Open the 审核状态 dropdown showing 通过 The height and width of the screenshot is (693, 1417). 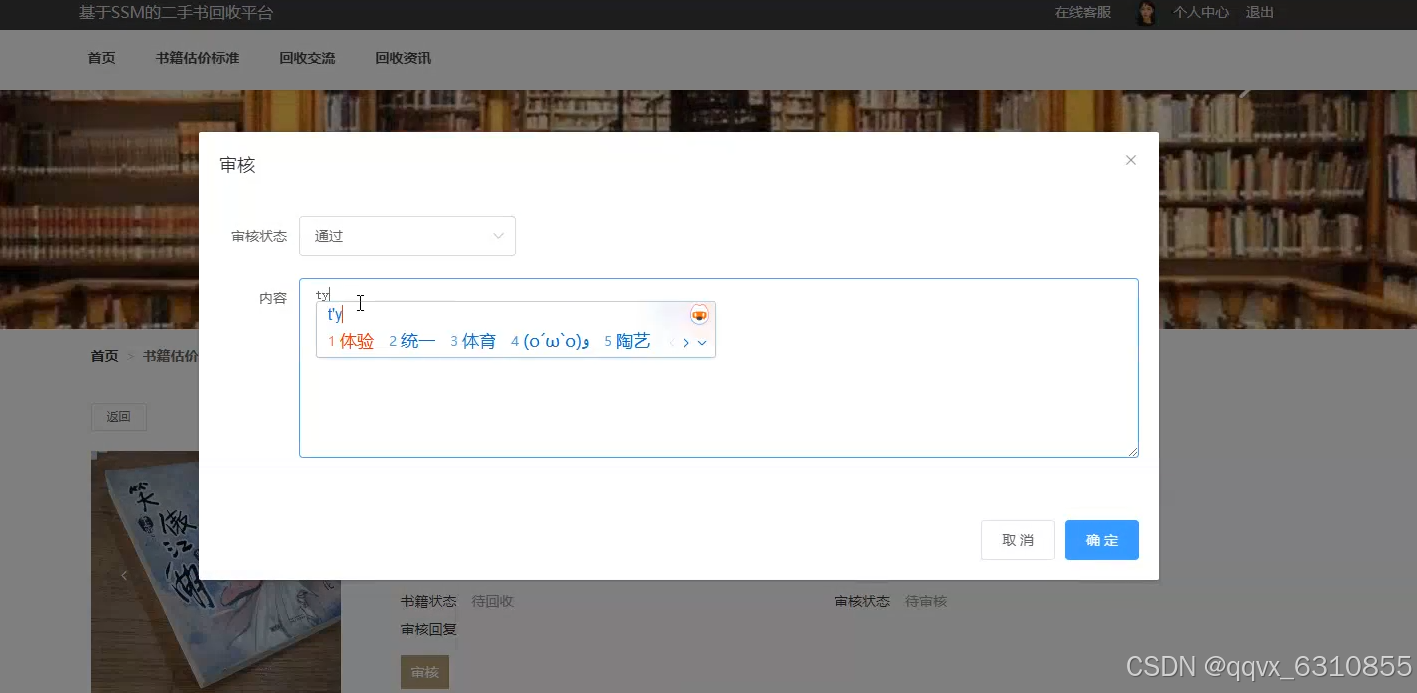(x=407, y=236)
